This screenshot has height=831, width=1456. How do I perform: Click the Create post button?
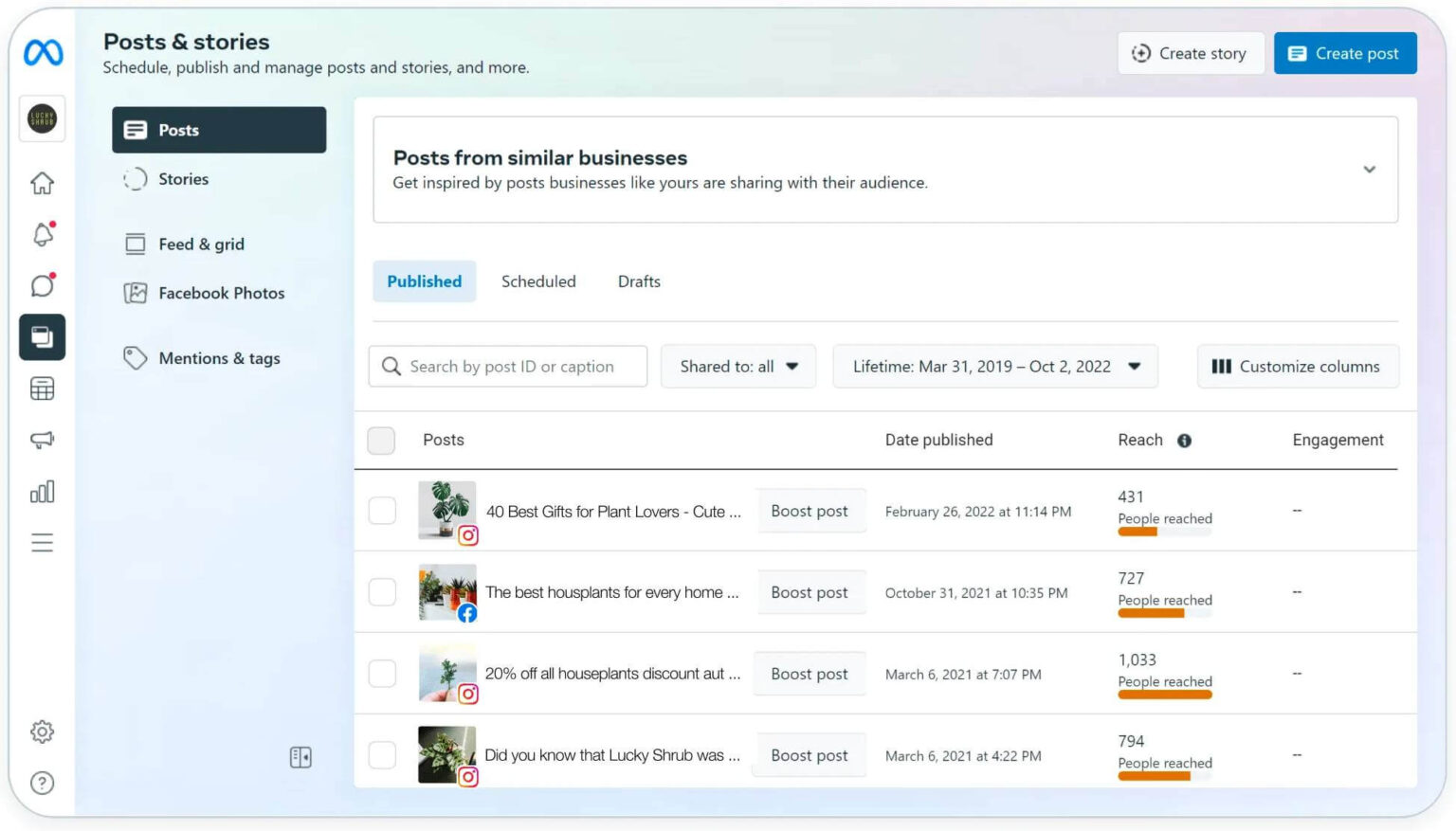(x=1345, y=53)
